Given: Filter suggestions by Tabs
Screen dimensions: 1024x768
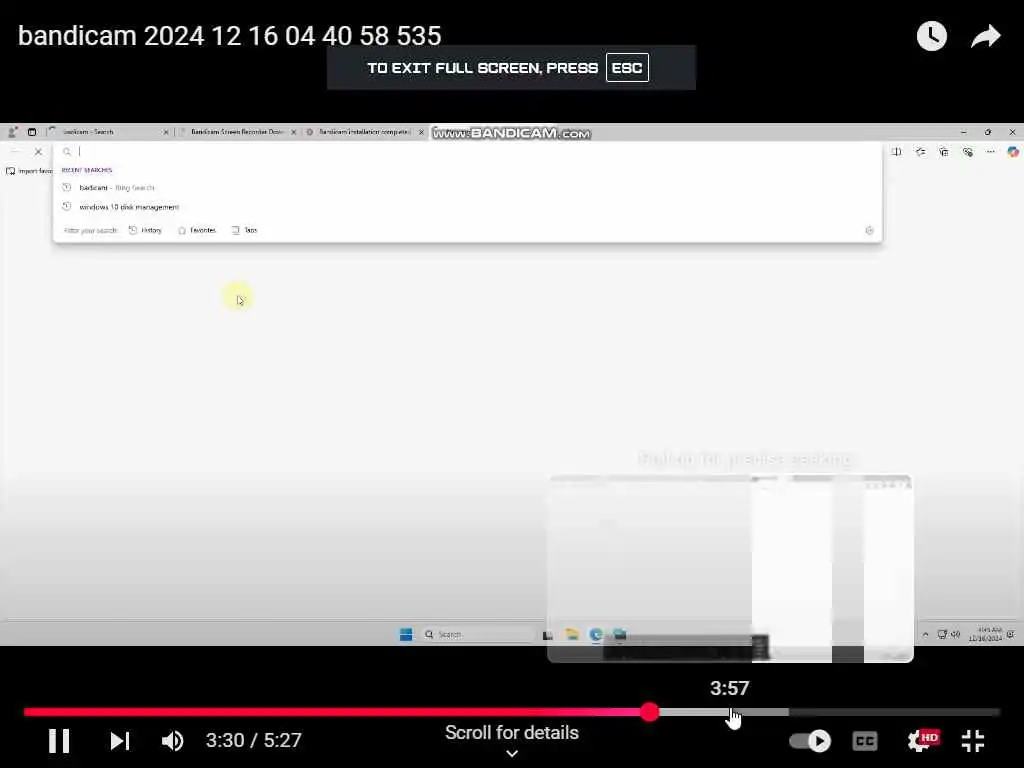Looking at the screenshot, I should click(244, 231).
